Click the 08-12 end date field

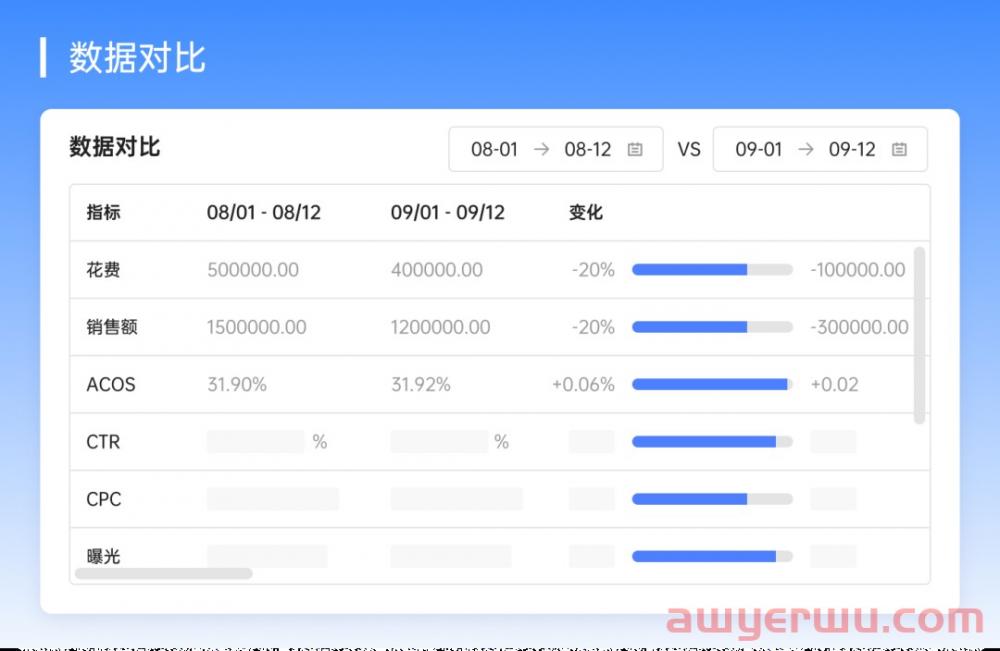[587, 149]
